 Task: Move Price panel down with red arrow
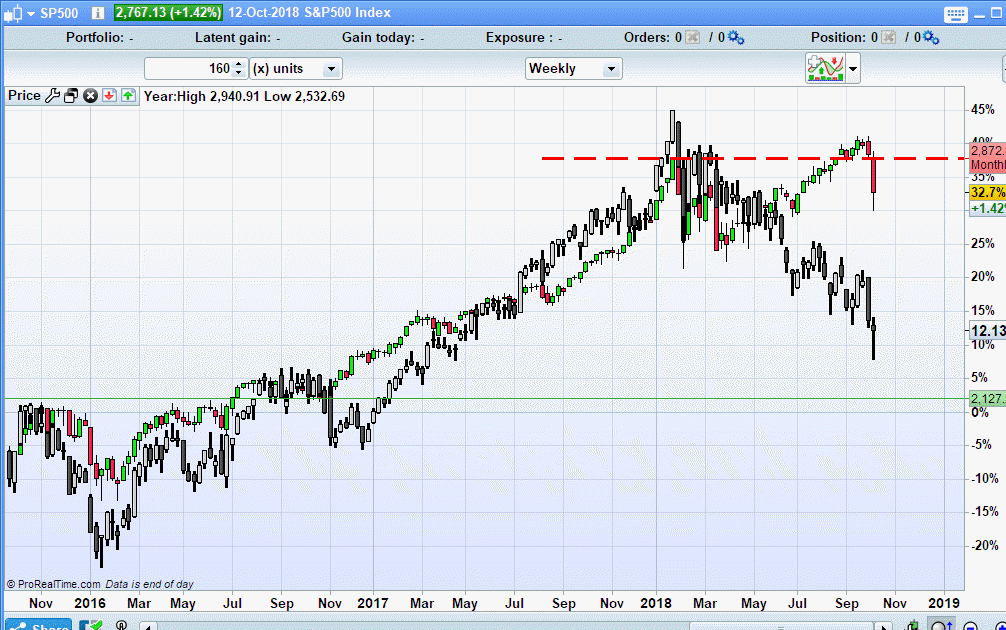(x=109, y=96)
